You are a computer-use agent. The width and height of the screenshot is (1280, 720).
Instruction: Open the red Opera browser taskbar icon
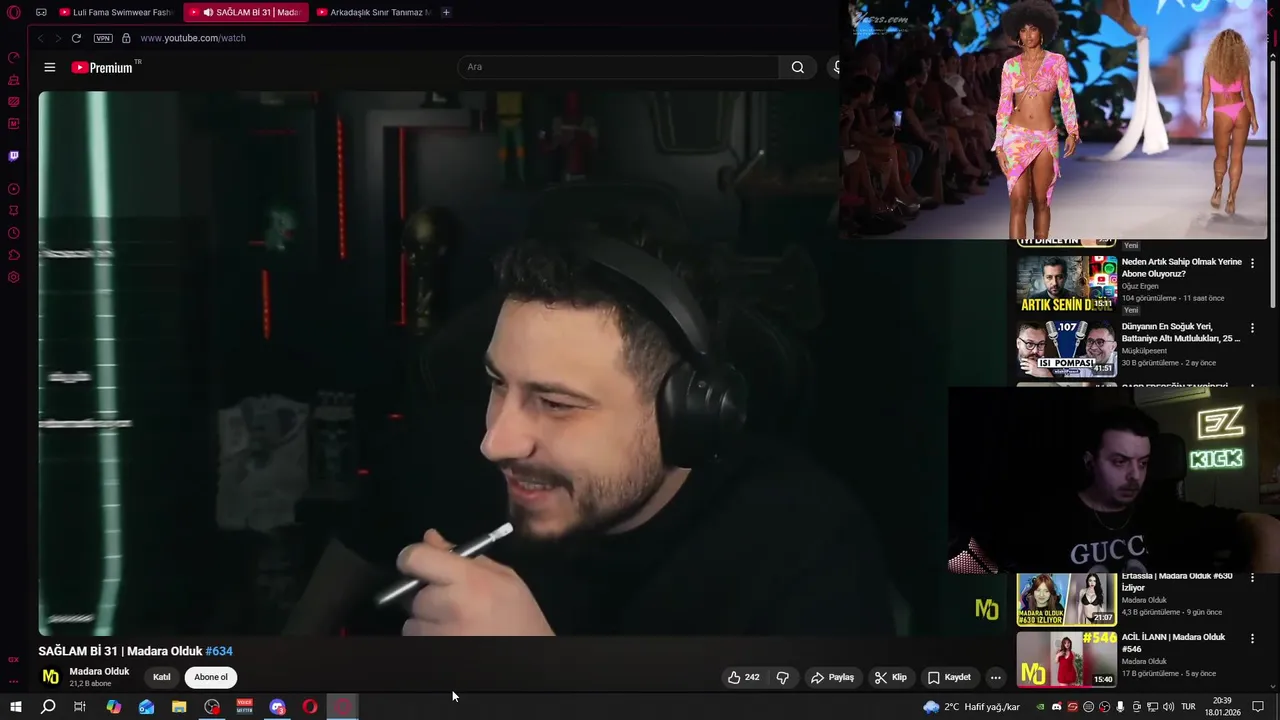(311, 707)
